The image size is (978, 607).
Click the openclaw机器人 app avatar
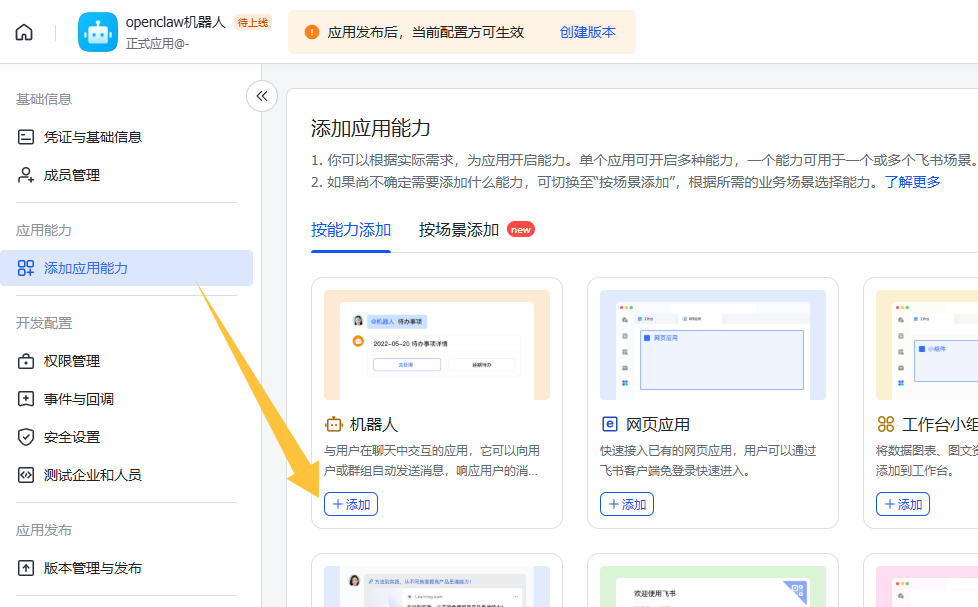[x=96, y=30]
